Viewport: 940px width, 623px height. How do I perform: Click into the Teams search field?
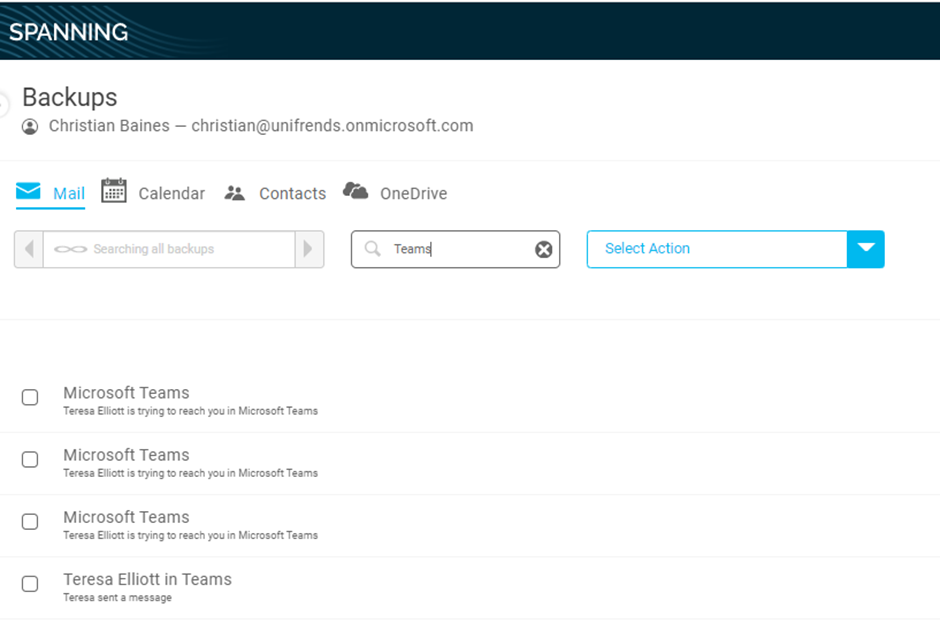456,249
